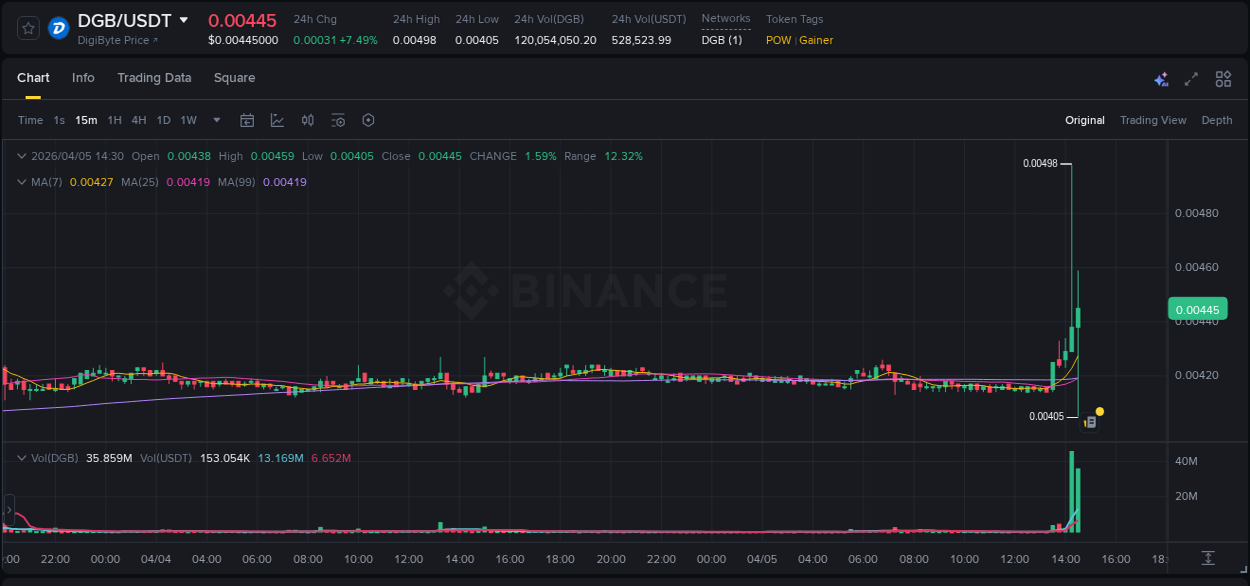Toggle the favorite star for DGB/USDT
1250x586 pixels.
point(27,28)
